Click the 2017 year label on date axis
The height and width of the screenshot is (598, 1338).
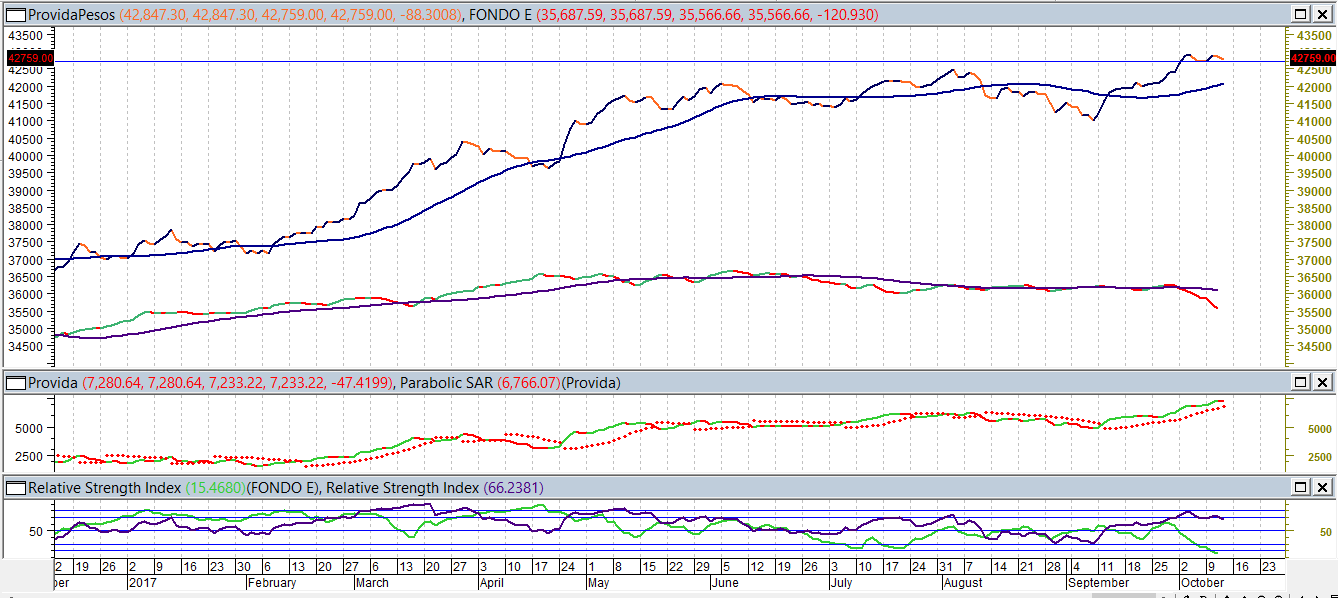(x=144, y=582)
